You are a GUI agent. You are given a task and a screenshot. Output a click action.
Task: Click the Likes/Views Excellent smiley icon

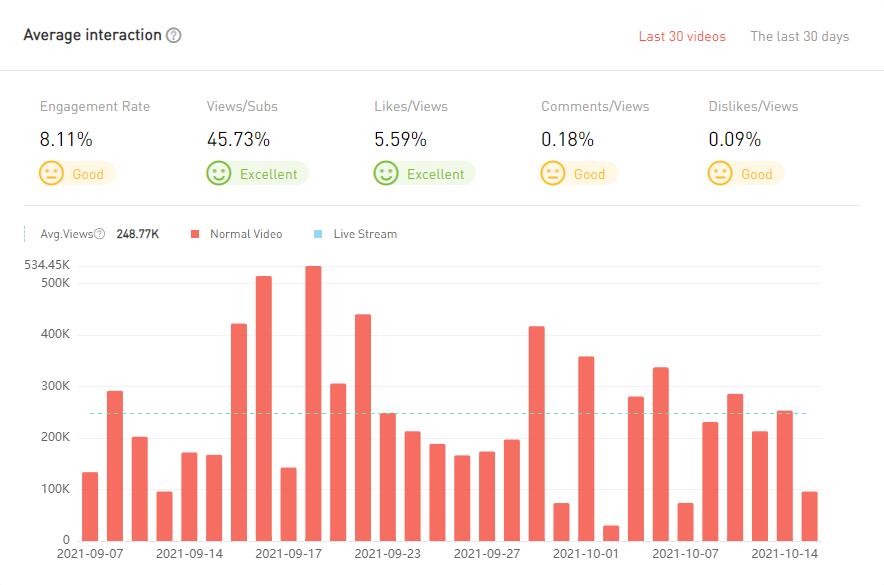386,174
